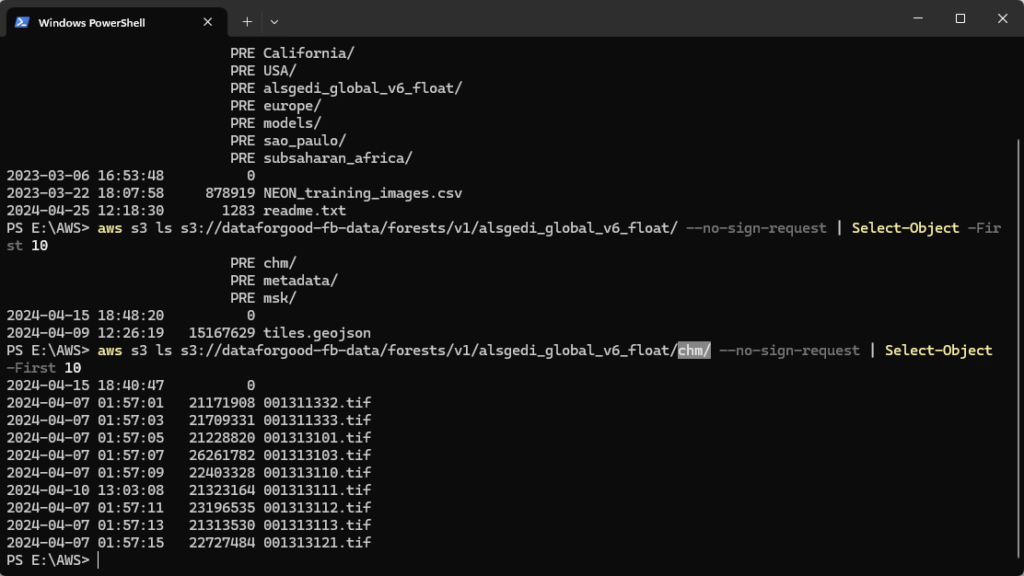Click the vertical scrollbar of the terminal
The width and height of the screenshot is (1024, 576).
pos(1018,300)
